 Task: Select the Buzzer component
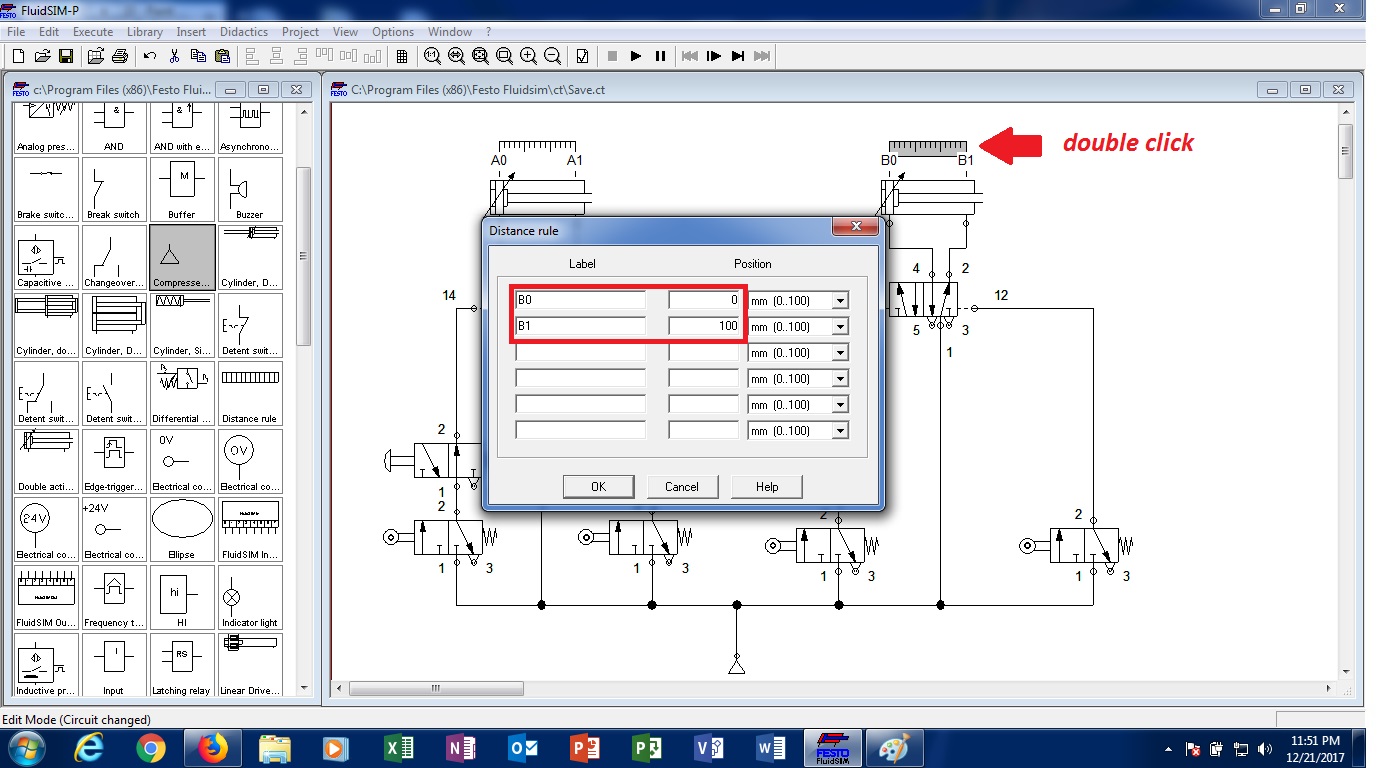pos(250,189)
